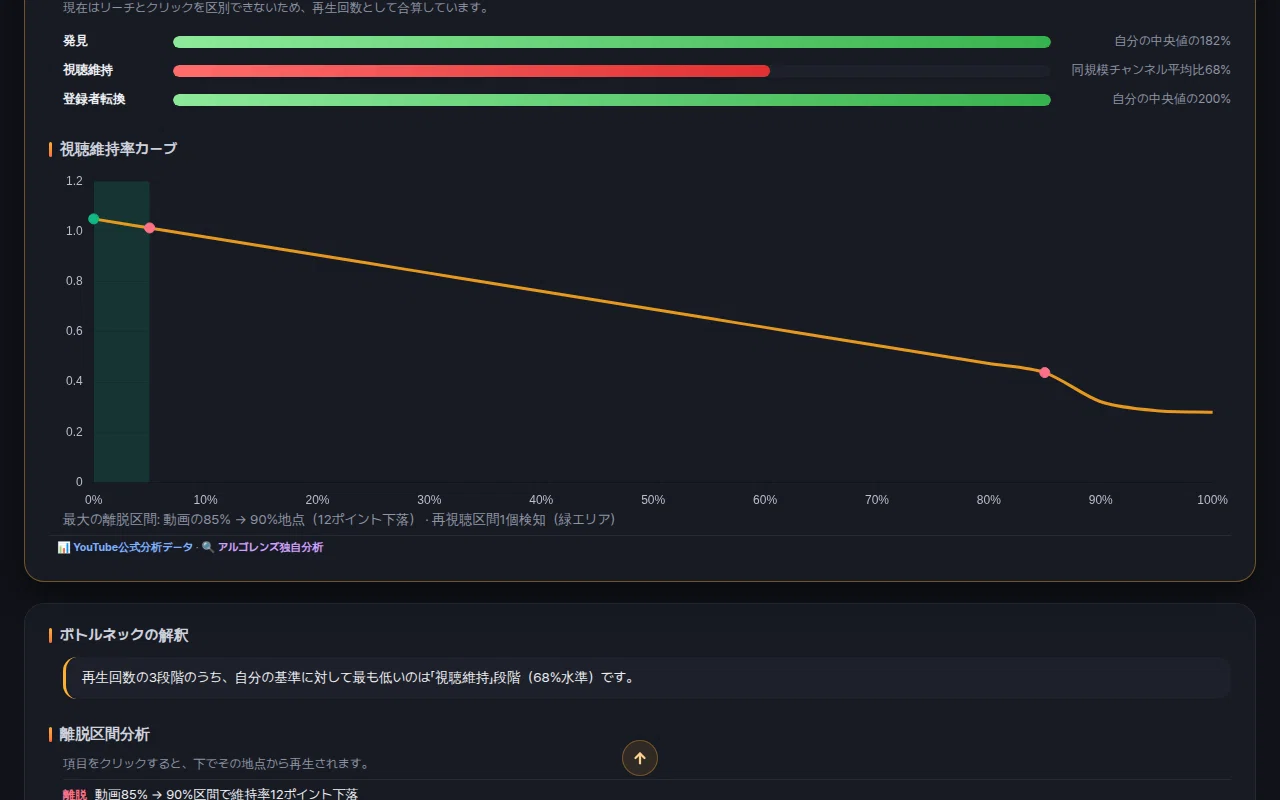Viewport: 1280px width, 800px height.
Task: Click the 0.6 label on the chart's y-axis
Action: click(74, 331)
